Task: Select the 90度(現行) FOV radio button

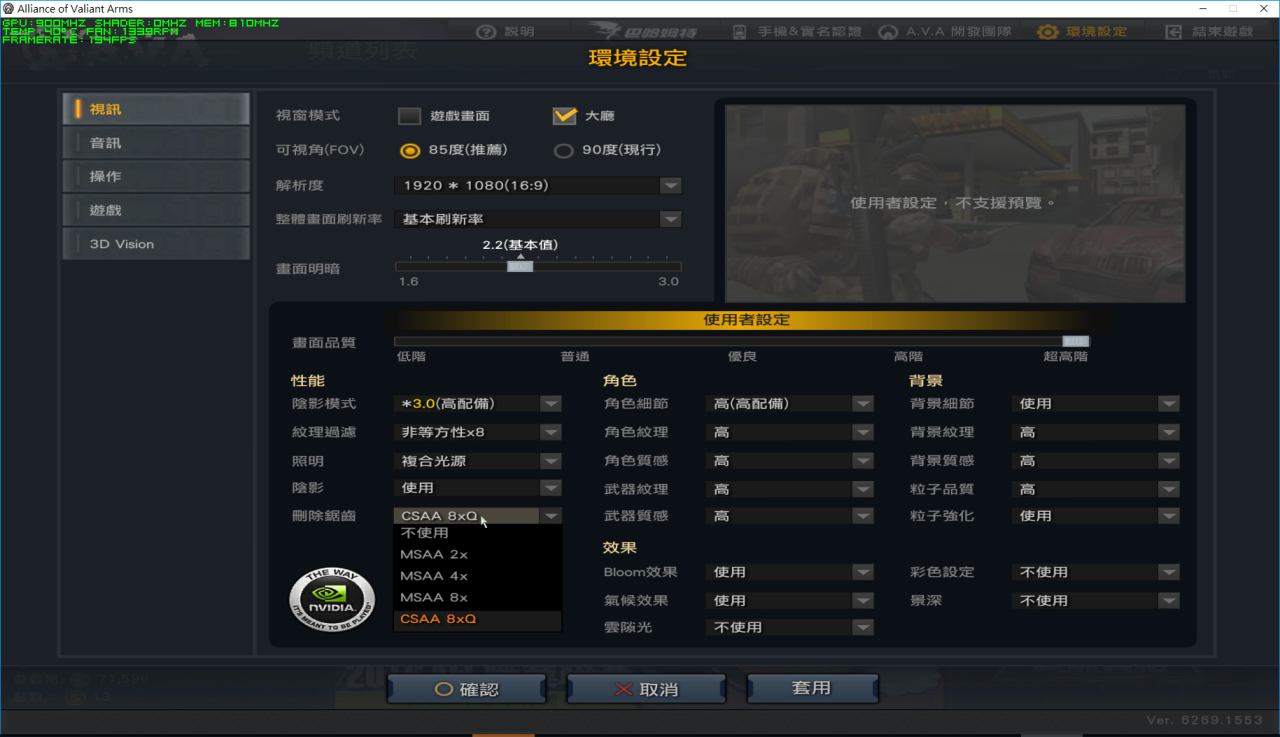Action: tap(564, 151)
